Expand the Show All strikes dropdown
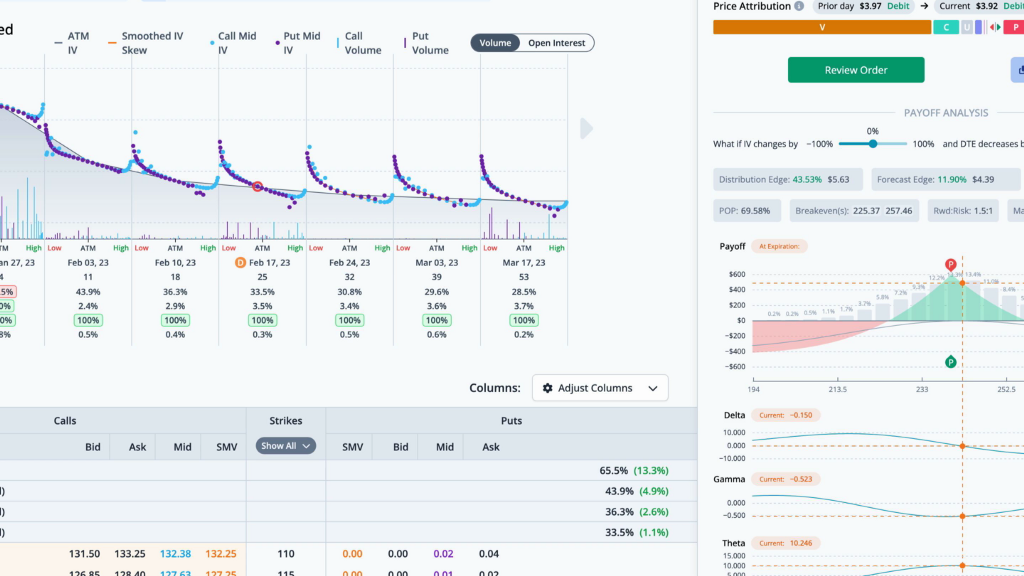 pos(286,446)
